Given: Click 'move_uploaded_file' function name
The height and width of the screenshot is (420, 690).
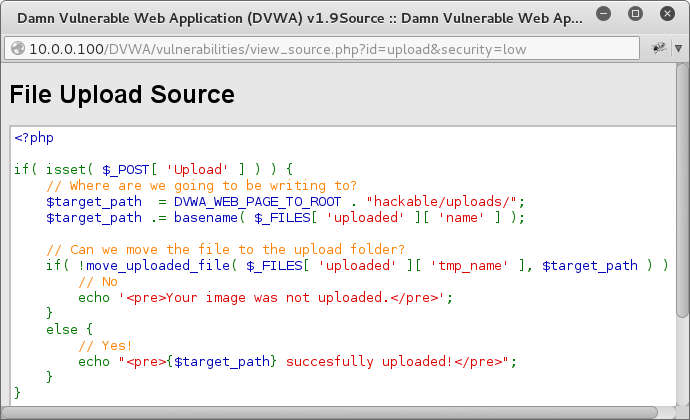Looking at the screenshot, I should [158, 265].
